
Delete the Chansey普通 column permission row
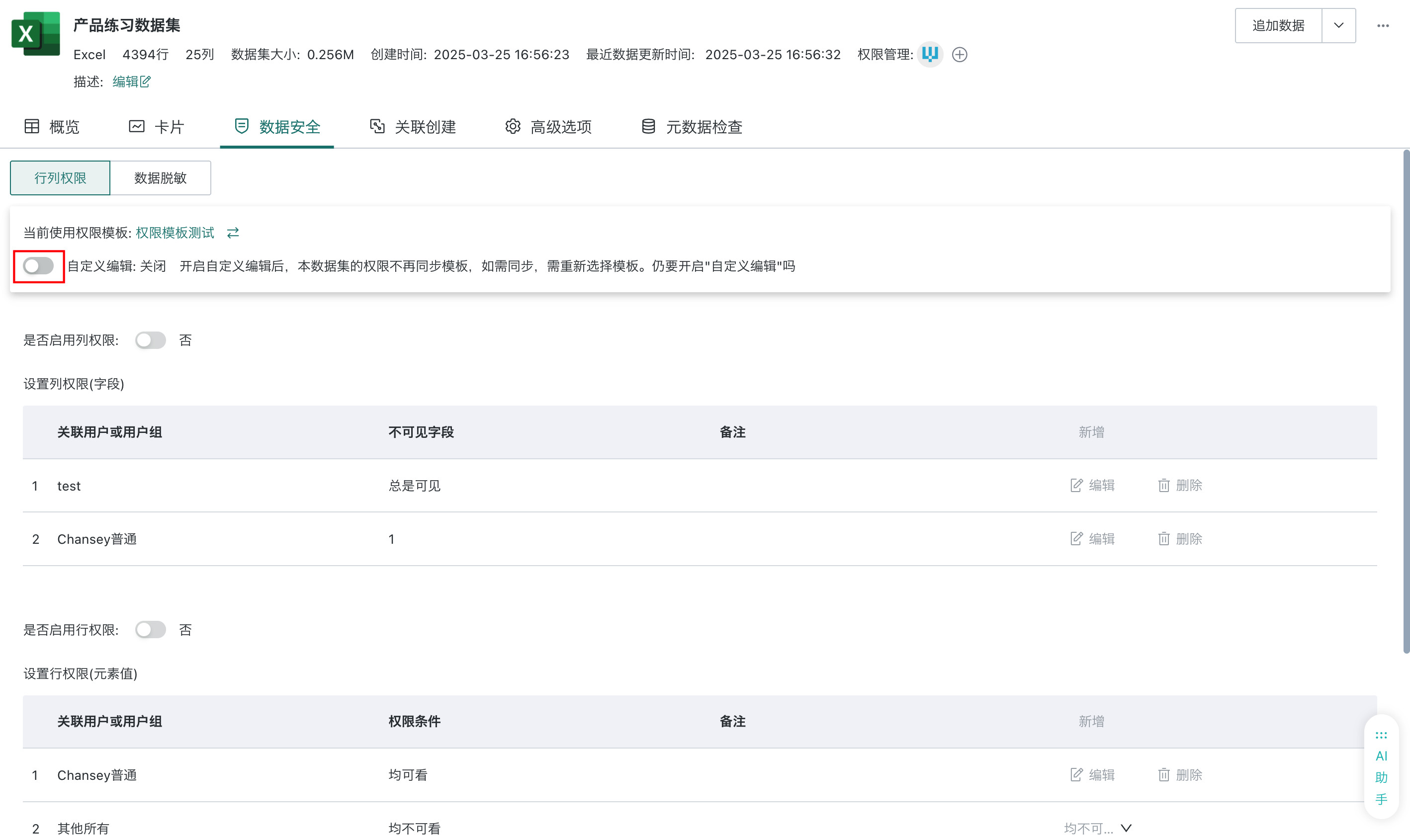click(x=1180, y=538)
